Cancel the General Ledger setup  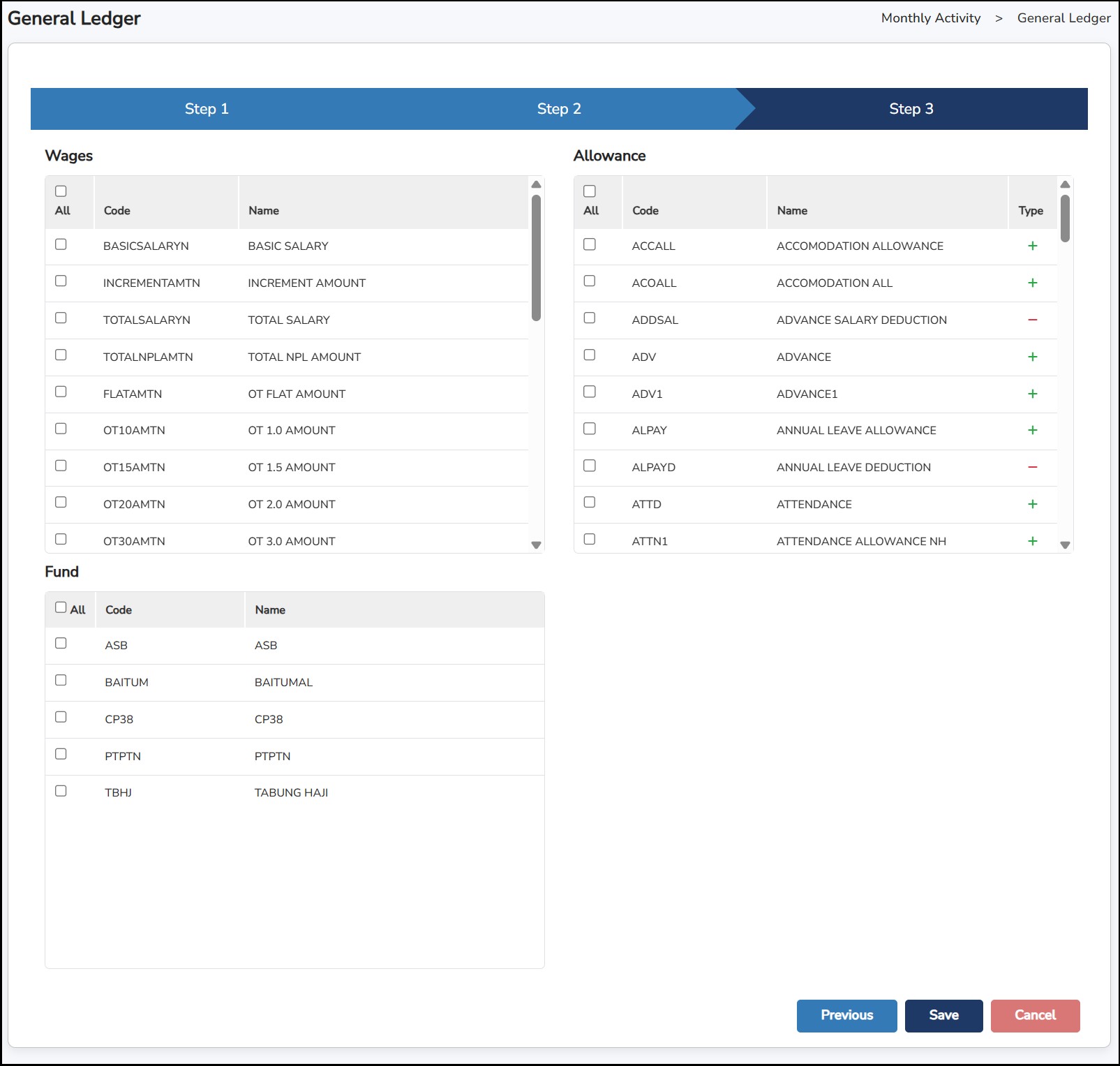pos(1035,1016)
